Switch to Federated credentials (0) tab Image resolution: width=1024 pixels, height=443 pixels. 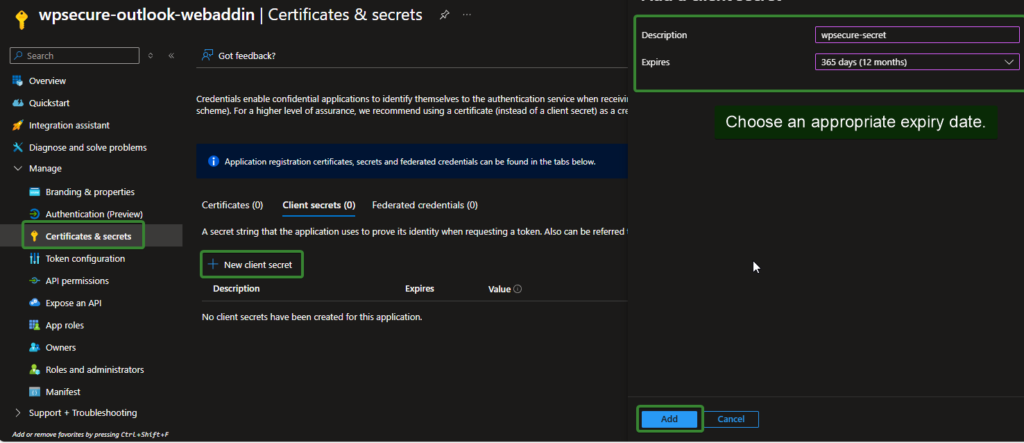(x=424, y=205)
